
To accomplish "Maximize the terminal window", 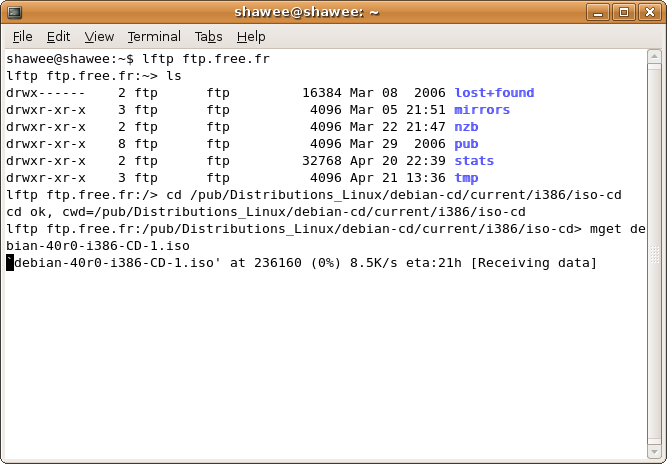I will coord(624,12).
